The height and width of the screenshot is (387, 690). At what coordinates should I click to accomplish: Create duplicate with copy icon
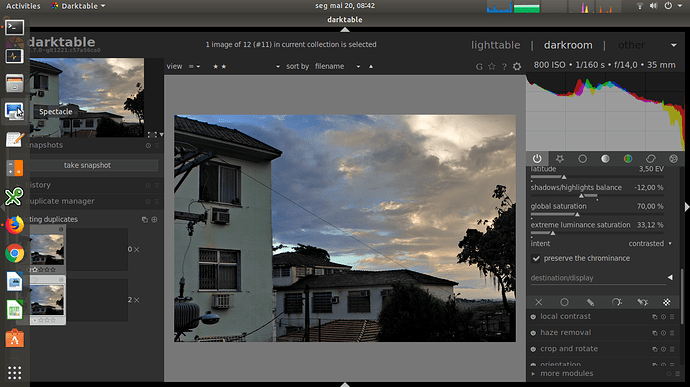[x=145, y=219]
